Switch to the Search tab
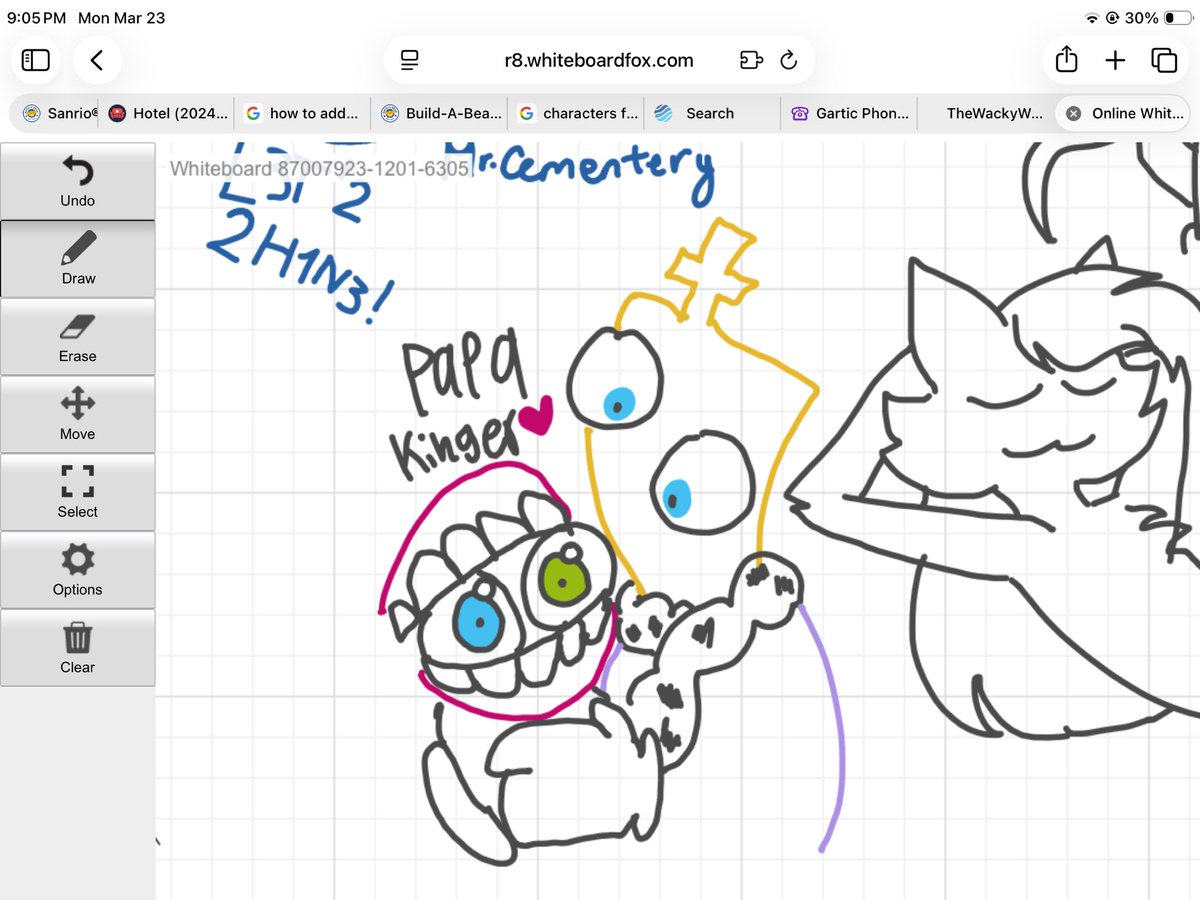 (713, 114)
